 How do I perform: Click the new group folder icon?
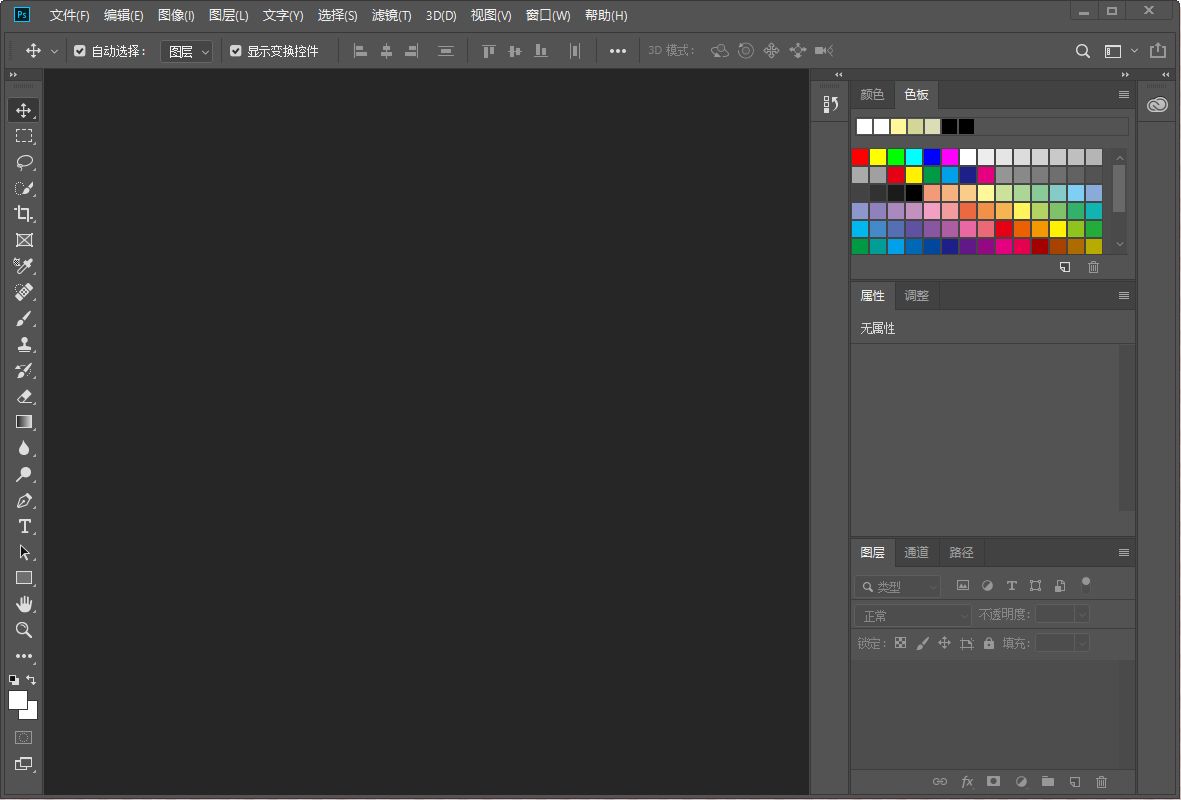point(1048,781)
